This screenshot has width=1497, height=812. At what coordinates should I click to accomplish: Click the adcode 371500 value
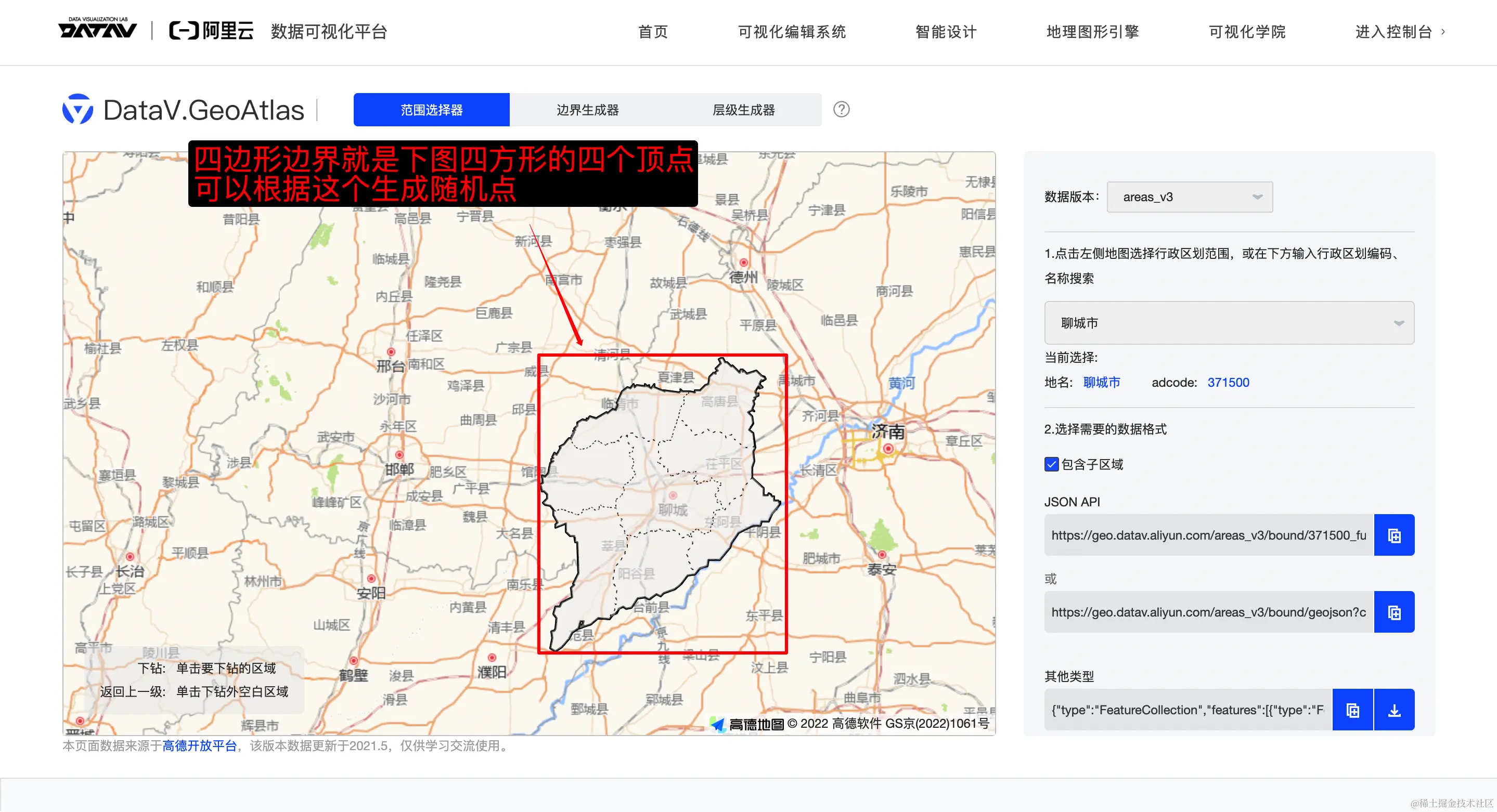tap(1228, 382)
